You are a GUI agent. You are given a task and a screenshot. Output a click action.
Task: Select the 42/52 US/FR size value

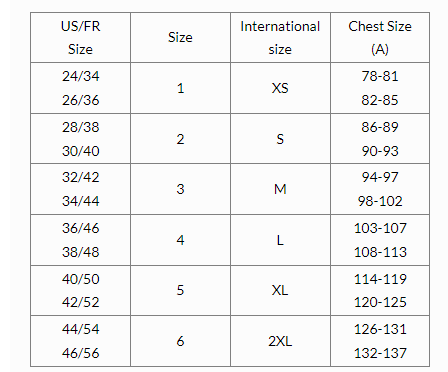click(80, 302)
